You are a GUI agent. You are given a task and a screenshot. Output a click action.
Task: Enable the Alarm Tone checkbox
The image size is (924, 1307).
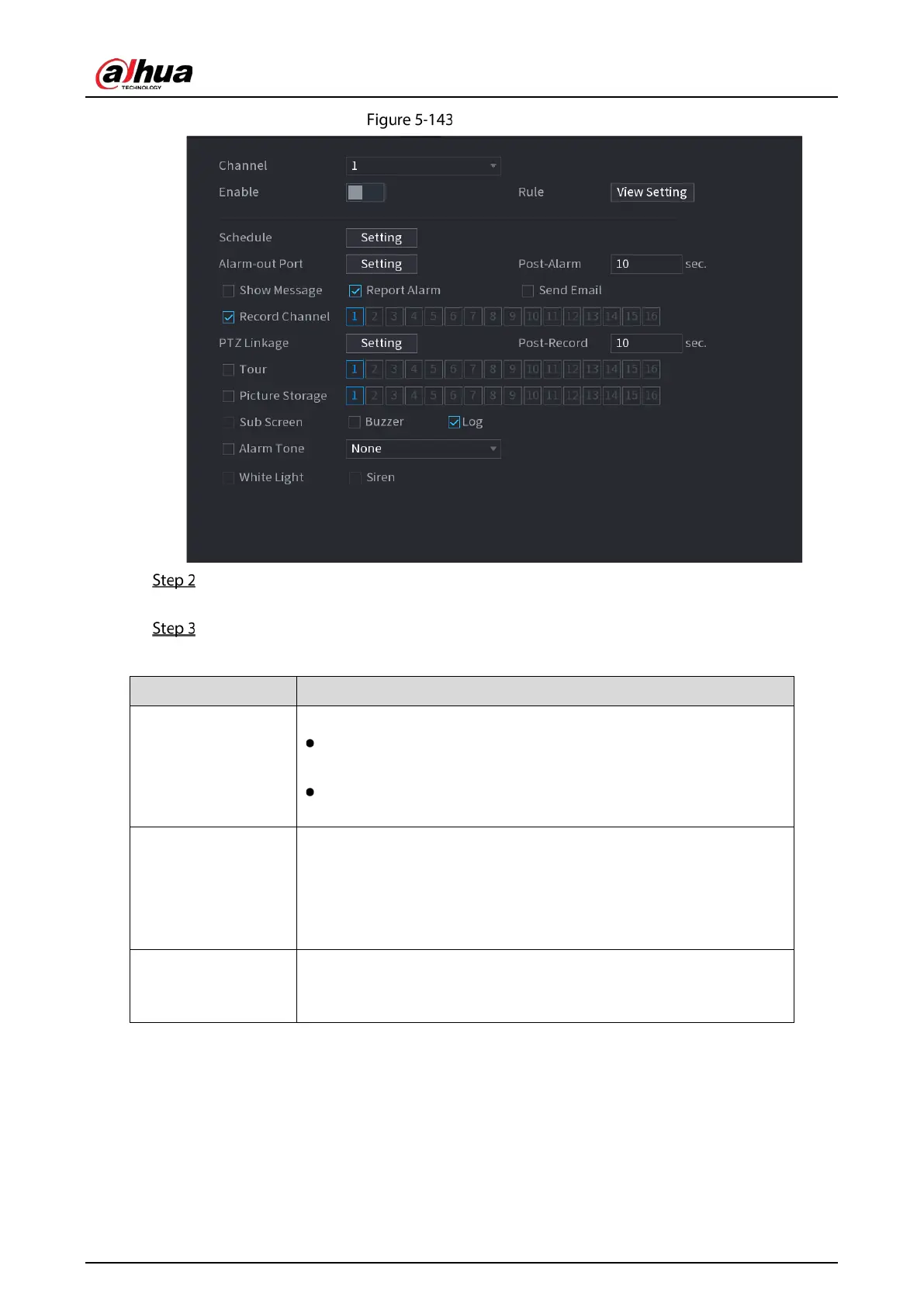[x=228, y=449]
